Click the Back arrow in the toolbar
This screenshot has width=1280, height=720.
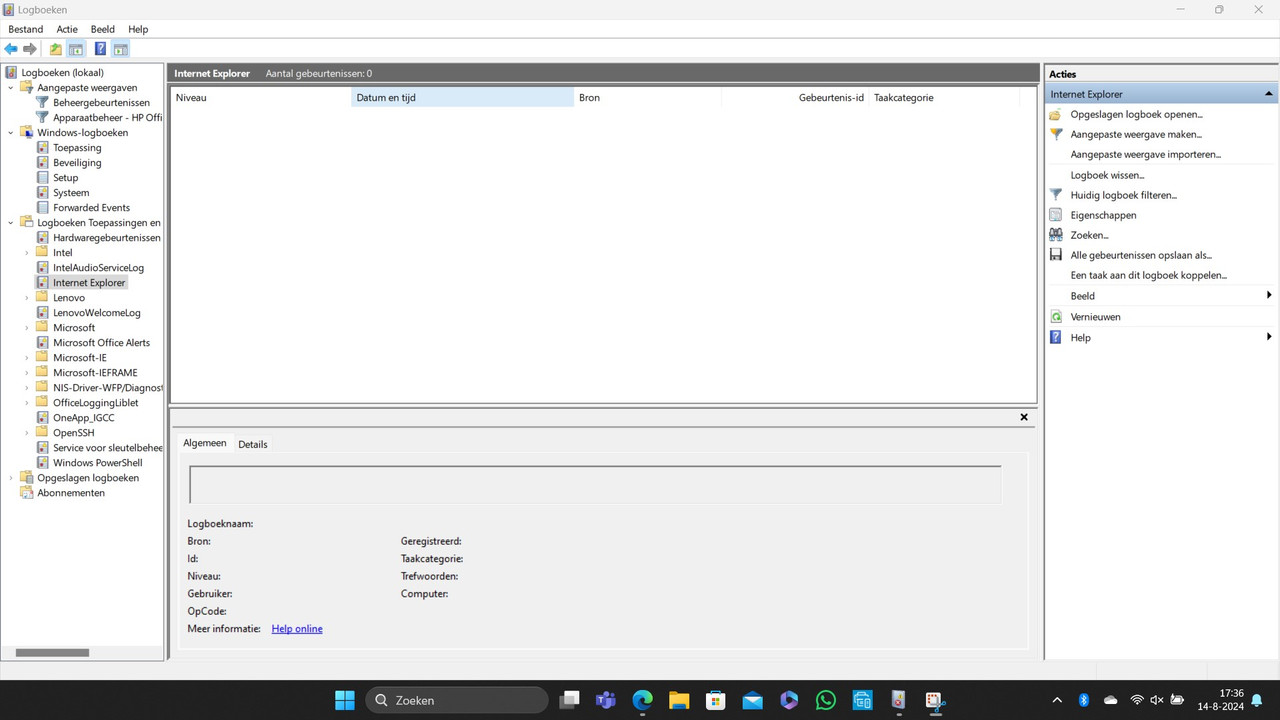(11, 49)
